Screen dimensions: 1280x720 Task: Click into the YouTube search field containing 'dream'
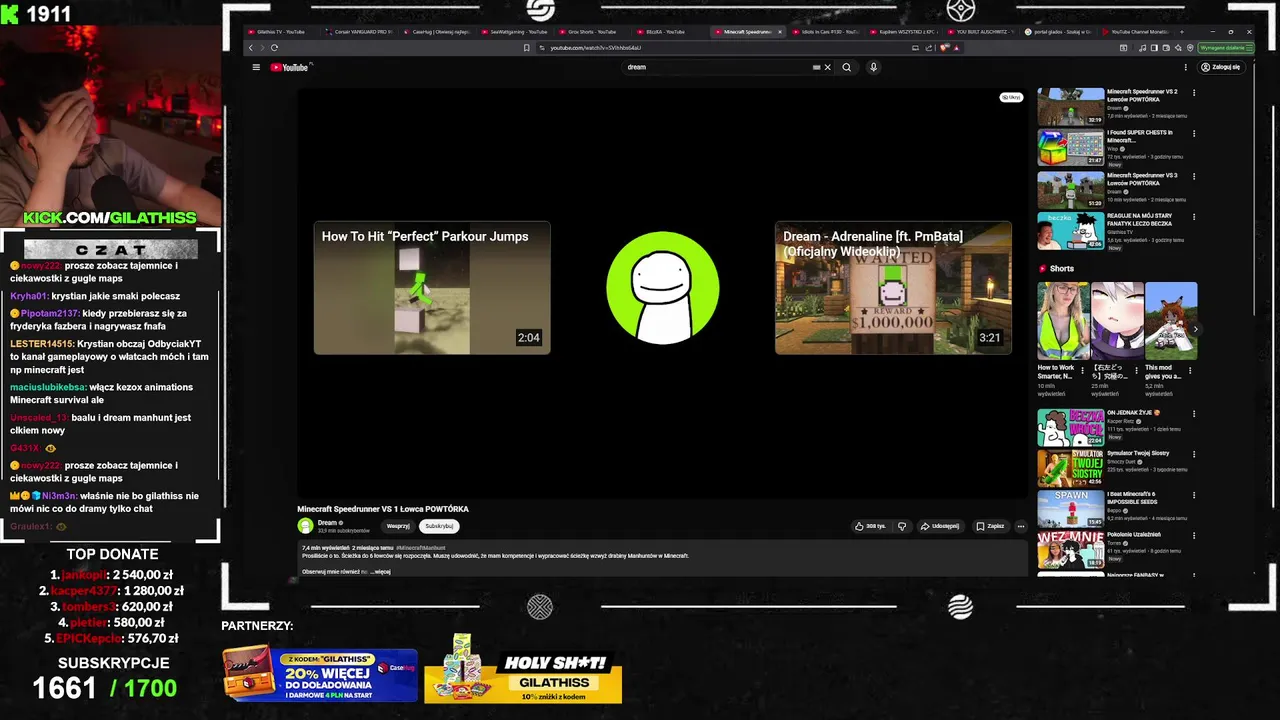point(720,67)
